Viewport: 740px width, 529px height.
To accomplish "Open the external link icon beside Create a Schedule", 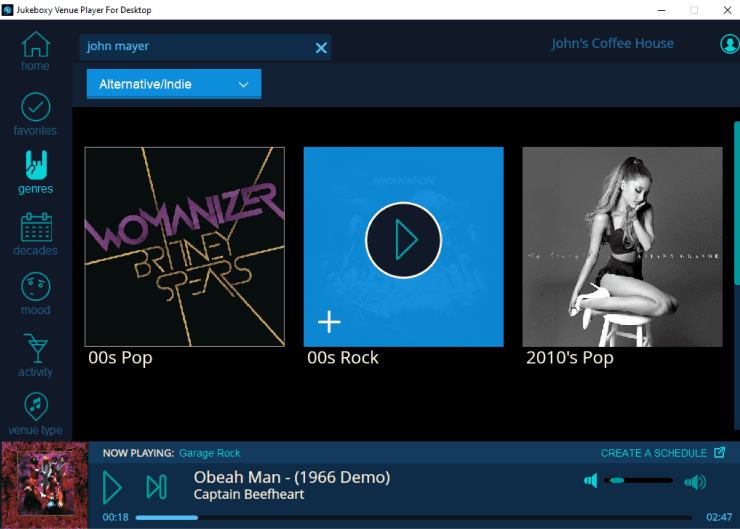I will click(x=719, y=453).
